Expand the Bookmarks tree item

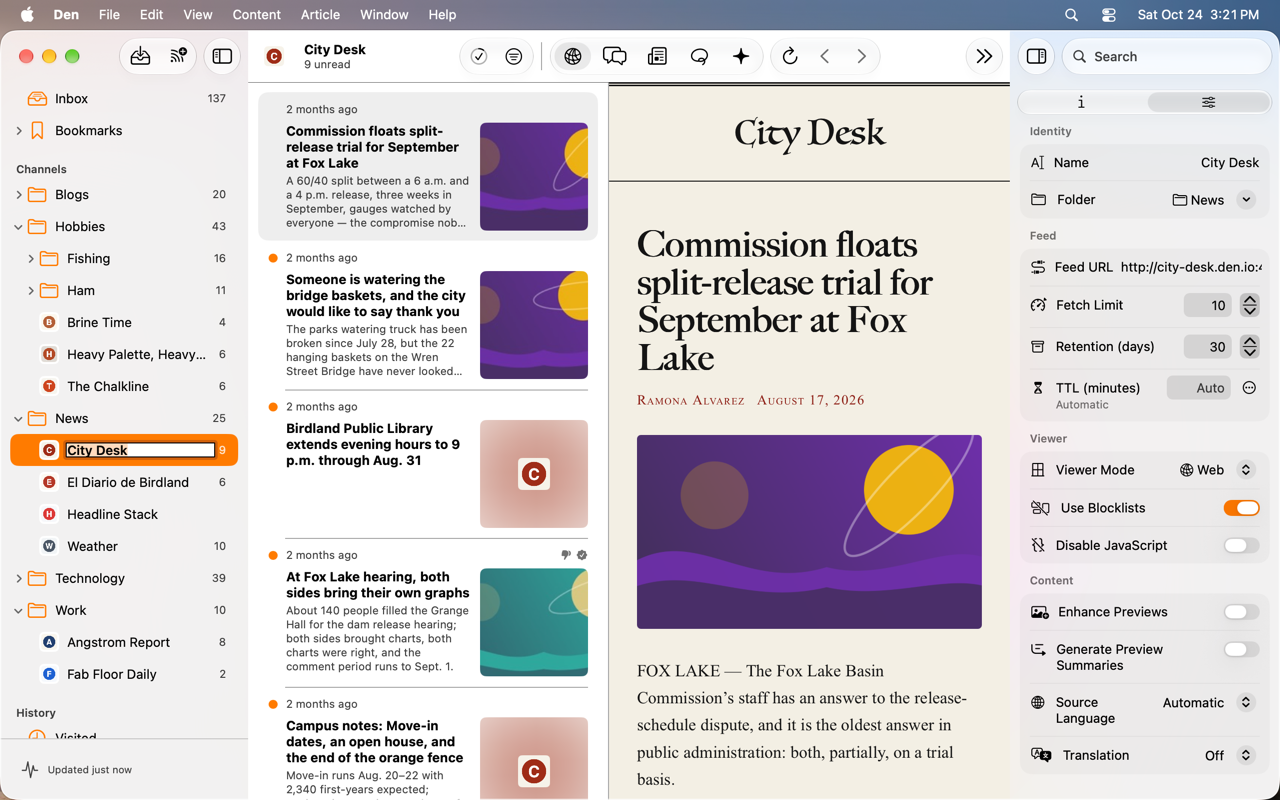coord(19,131)
